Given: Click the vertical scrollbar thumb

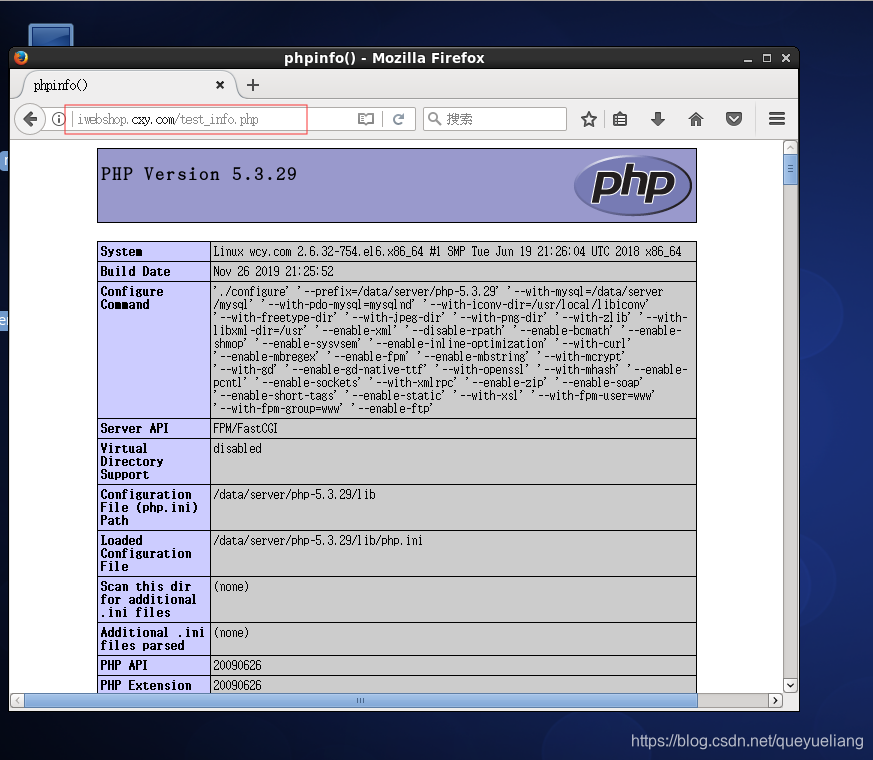Looking at the screenshot, I should point(790,170).
